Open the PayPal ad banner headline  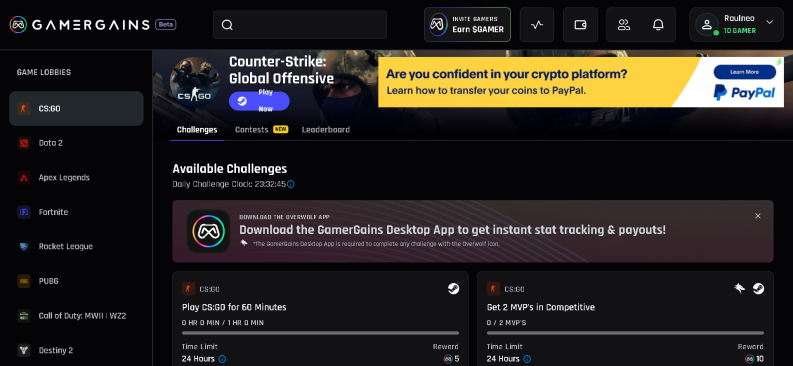coord(506,74)
